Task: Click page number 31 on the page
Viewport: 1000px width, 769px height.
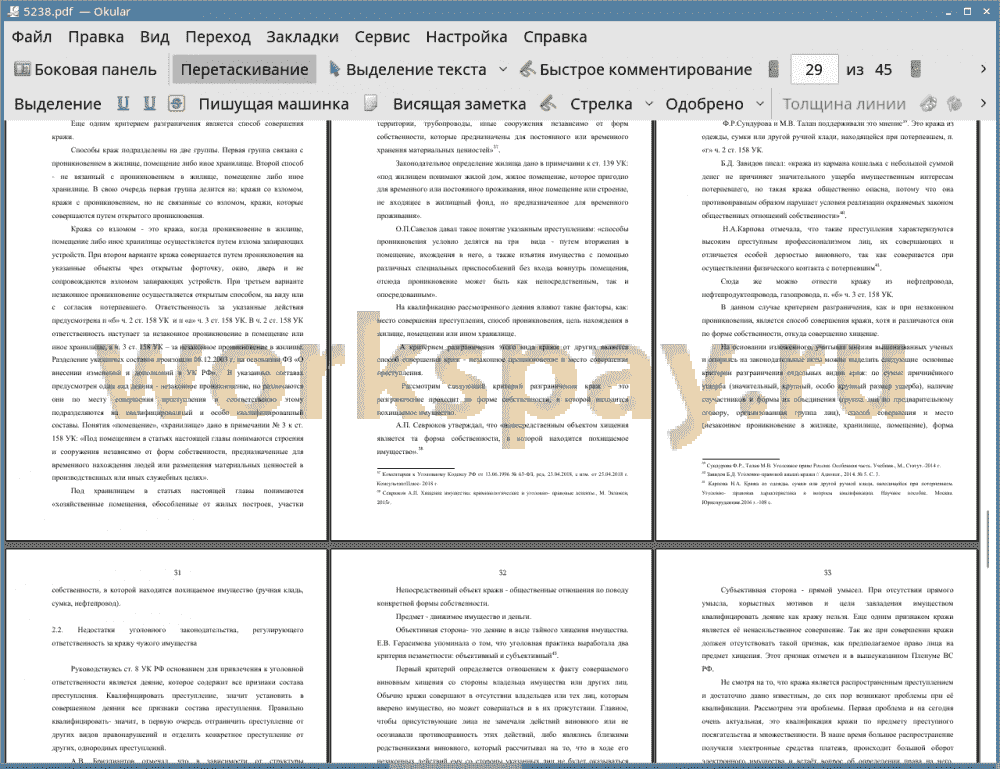Action: click(x=177, y=573)
